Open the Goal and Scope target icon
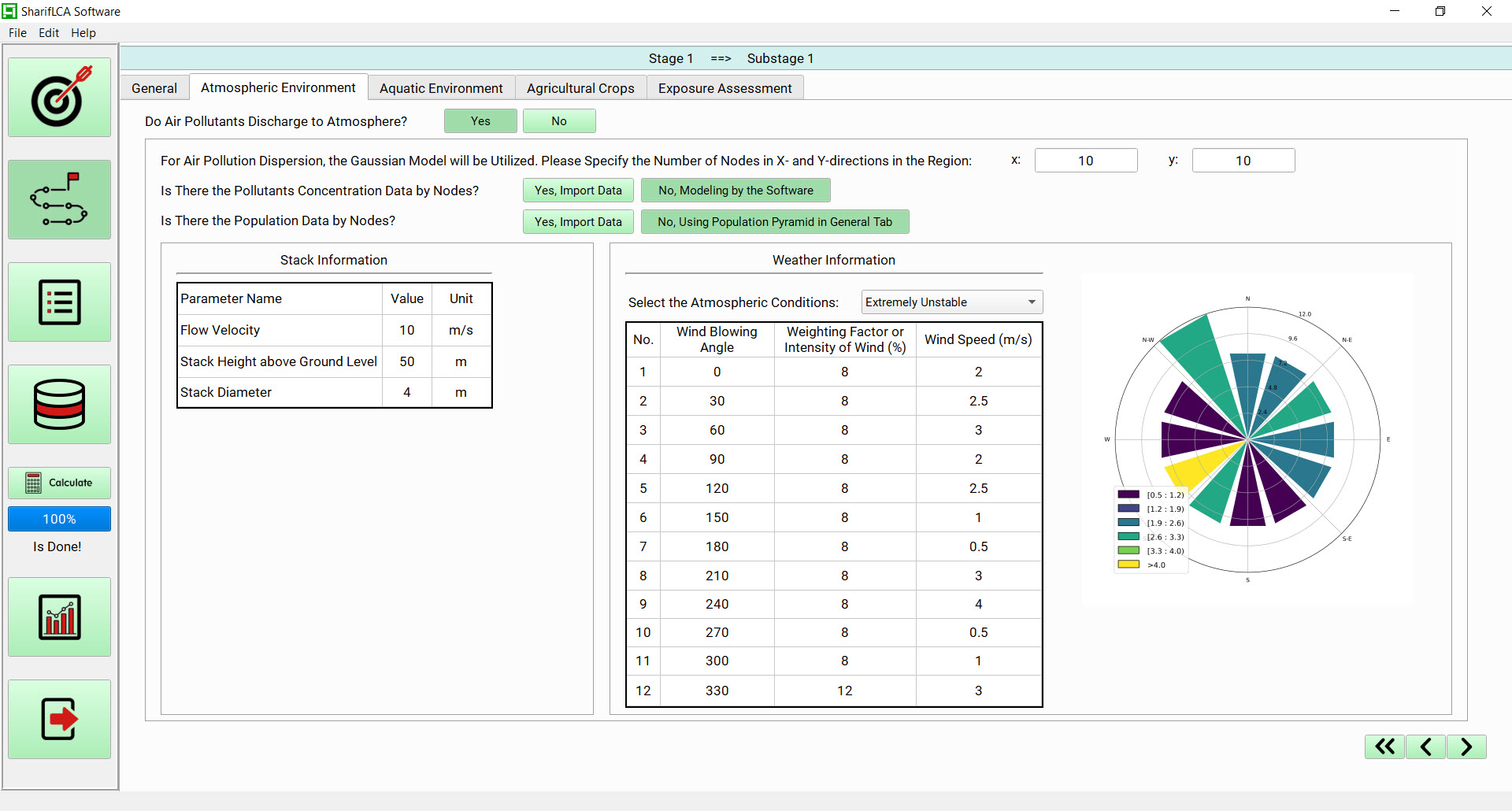Image resolution: width=1512 pixels, height=811 pixels. pyautogui.click(x=59, y=98)
